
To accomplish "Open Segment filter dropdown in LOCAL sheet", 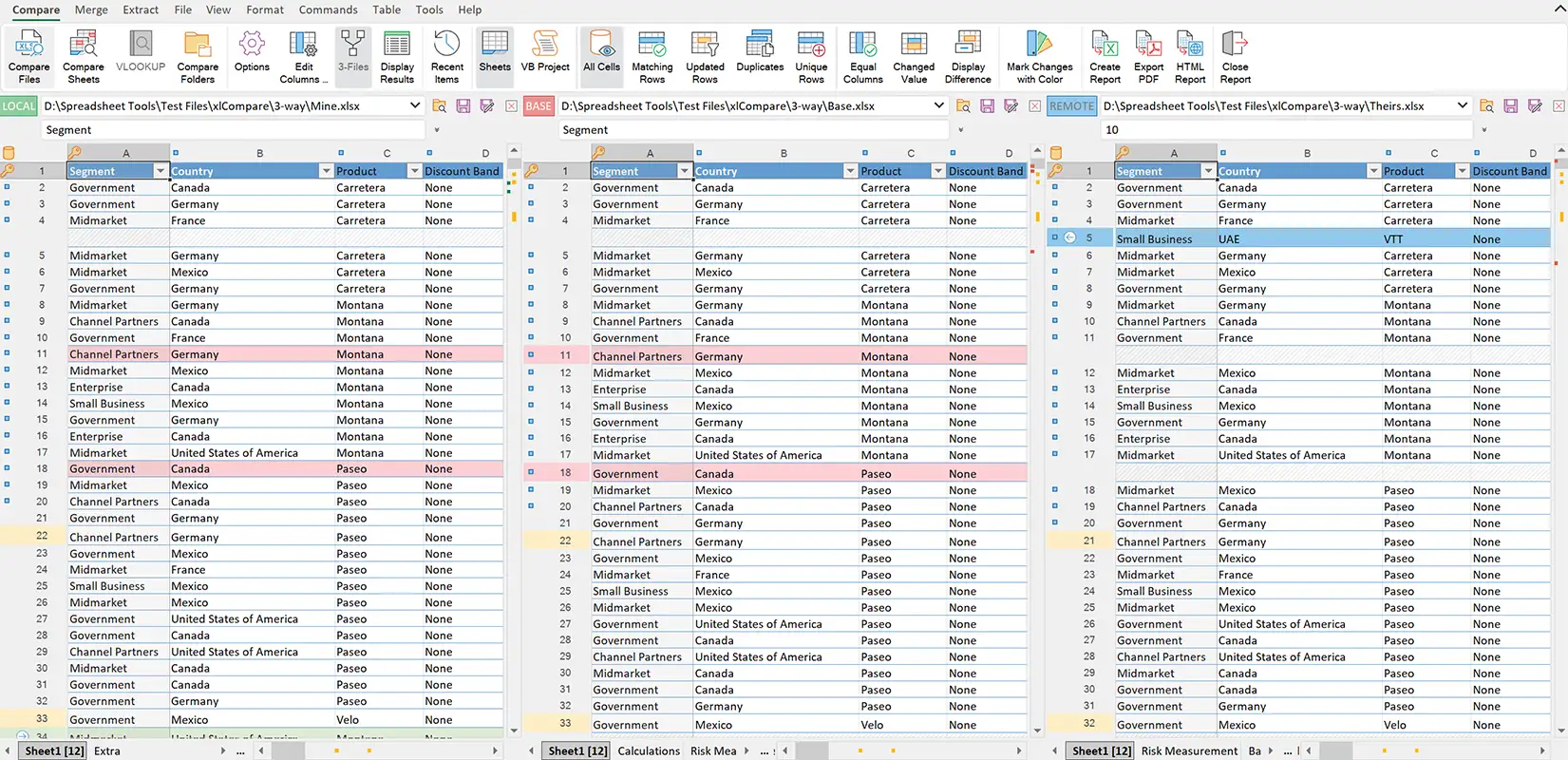I will point(160,171).
